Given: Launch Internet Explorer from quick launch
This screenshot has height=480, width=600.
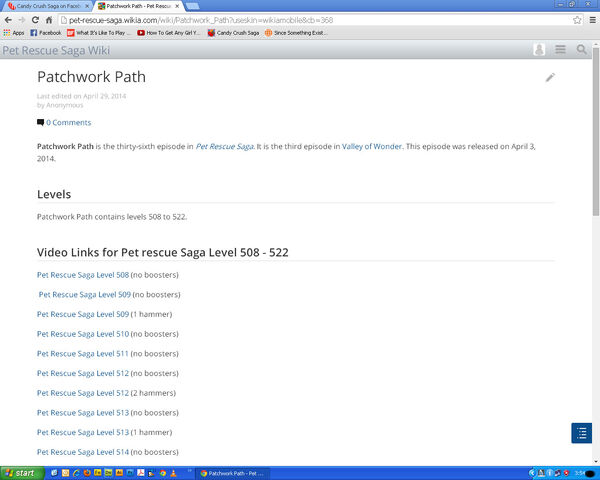Looking at the screenshot, I should point(76,473).
